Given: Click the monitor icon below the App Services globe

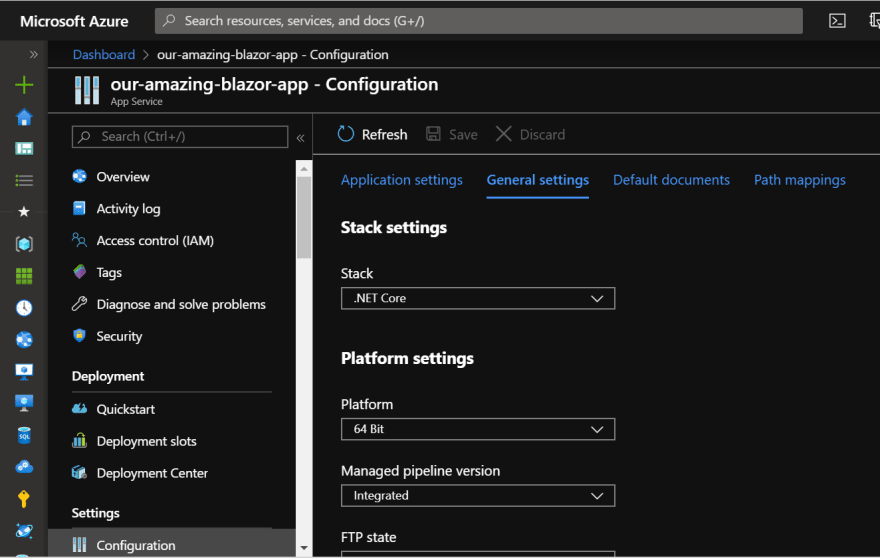Looking at the screenshot, I should (x=24, y=372).
